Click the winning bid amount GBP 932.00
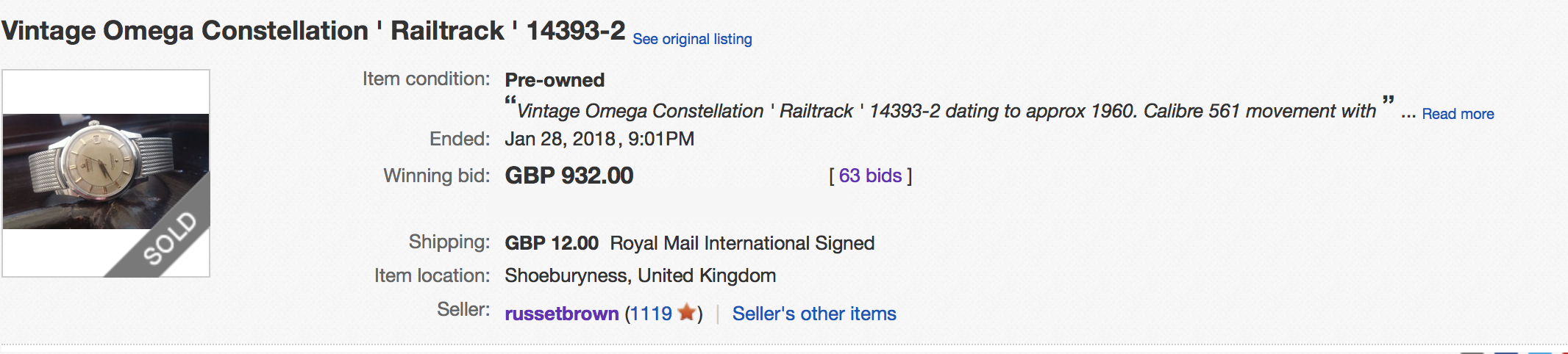This screenshot has width=1568, height=354. pyautogui.click(x=569, y=176)
